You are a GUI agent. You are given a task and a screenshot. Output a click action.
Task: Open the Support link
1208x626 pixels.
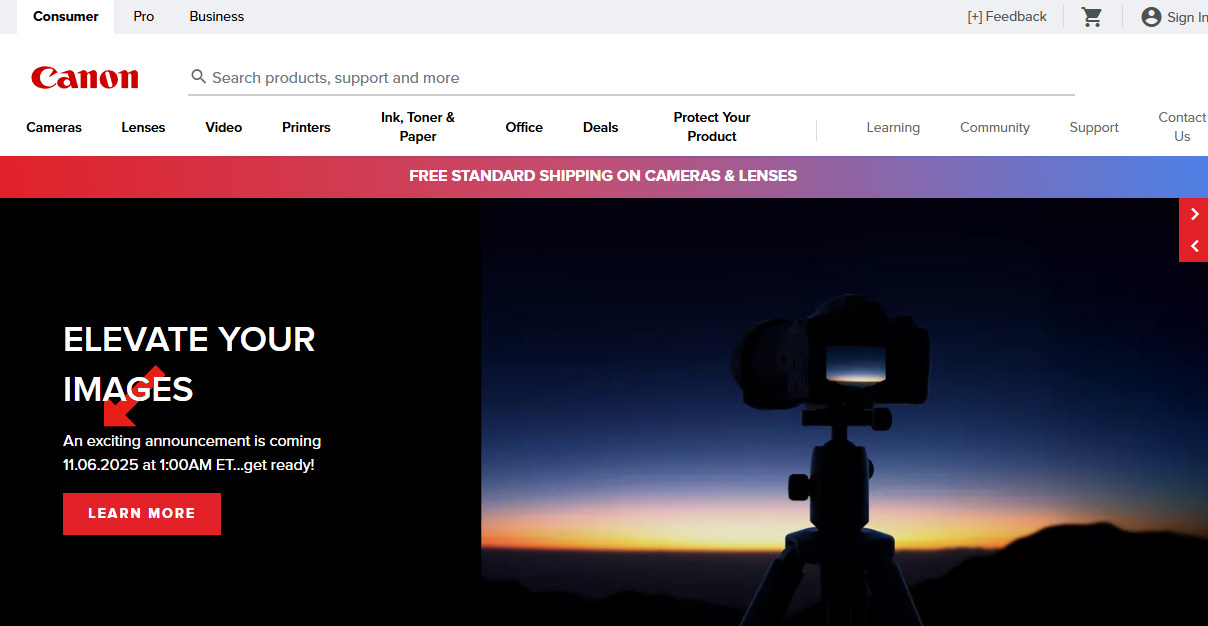(x=1094, y=128)
